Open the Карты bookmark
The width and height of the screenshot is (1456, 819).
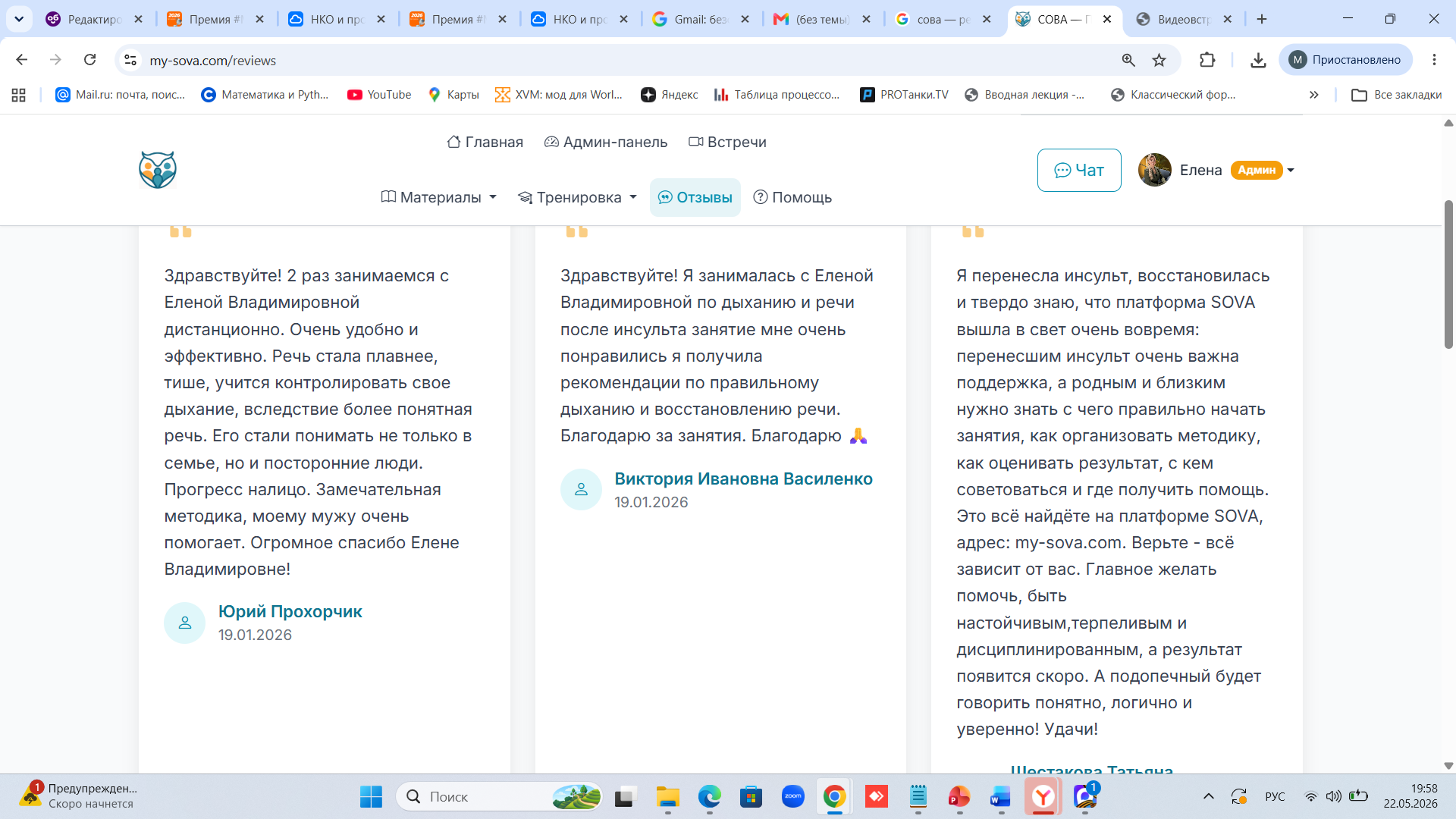click(453, 95)
